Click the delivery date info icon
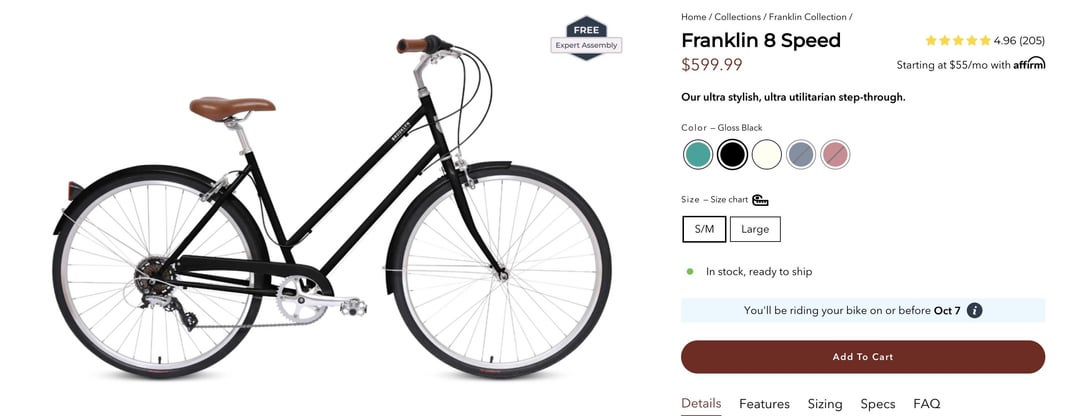 pos(974,311)
